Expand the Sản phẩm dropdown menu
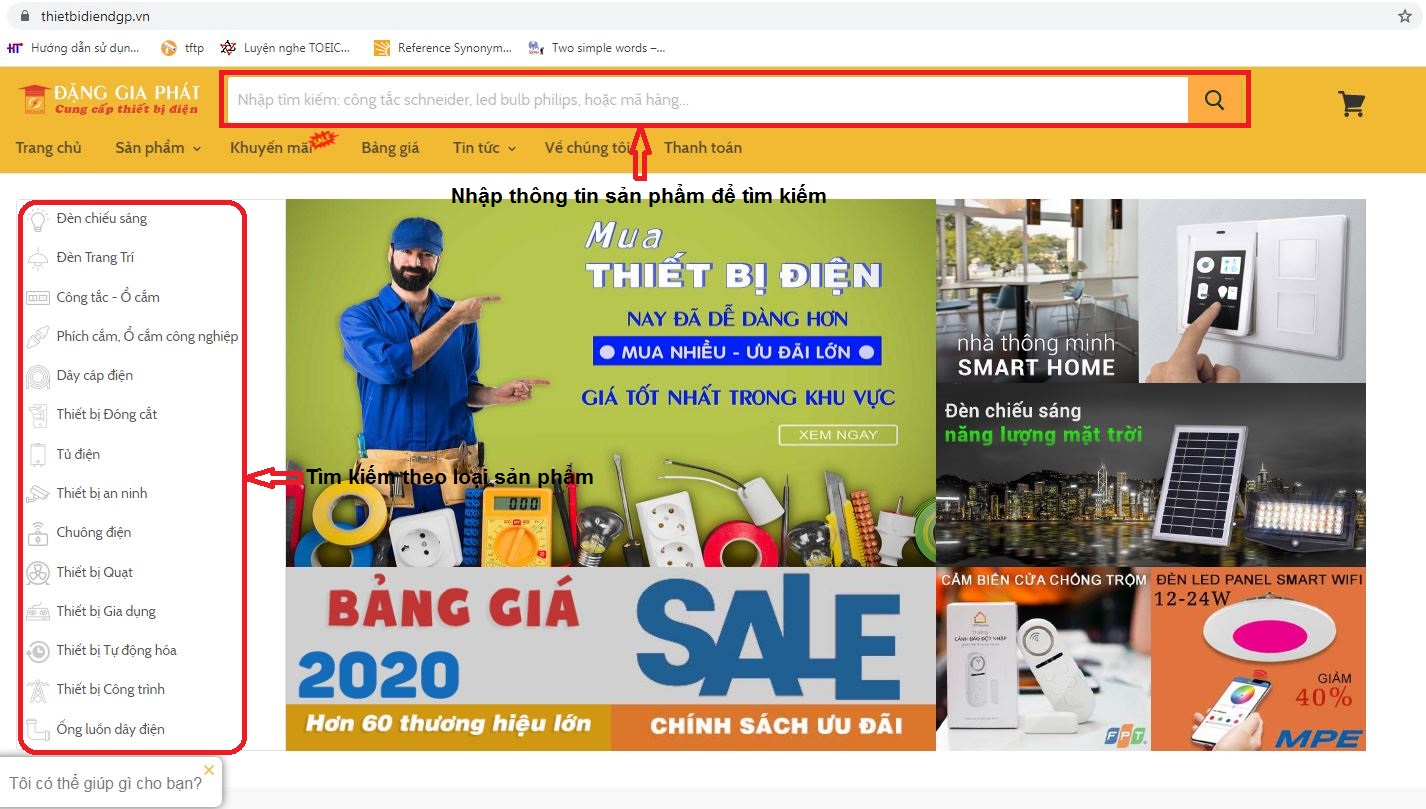Image resolution: width=1426 pixels, height=809 pixels. (x=158, y=148)
